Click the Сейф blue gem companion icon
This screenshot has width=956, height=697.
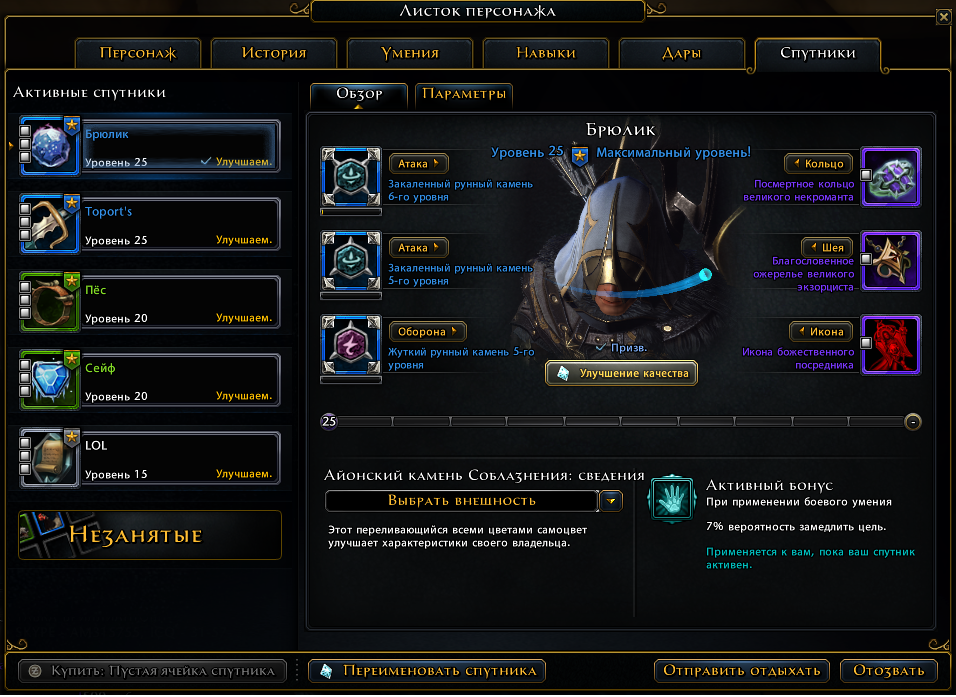(x=49, y=380)
